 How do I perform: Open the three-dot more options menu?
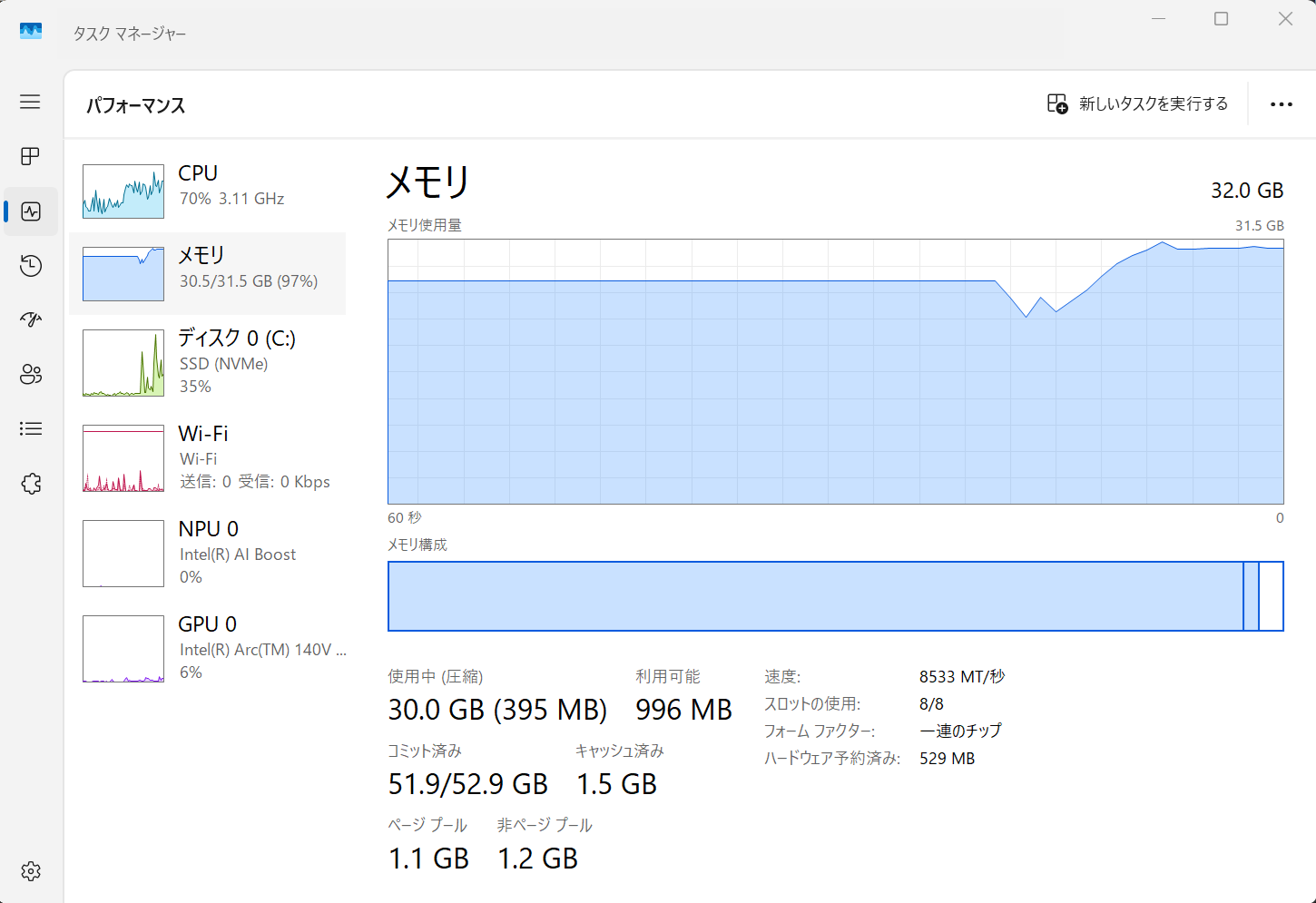pos(1282,104)
